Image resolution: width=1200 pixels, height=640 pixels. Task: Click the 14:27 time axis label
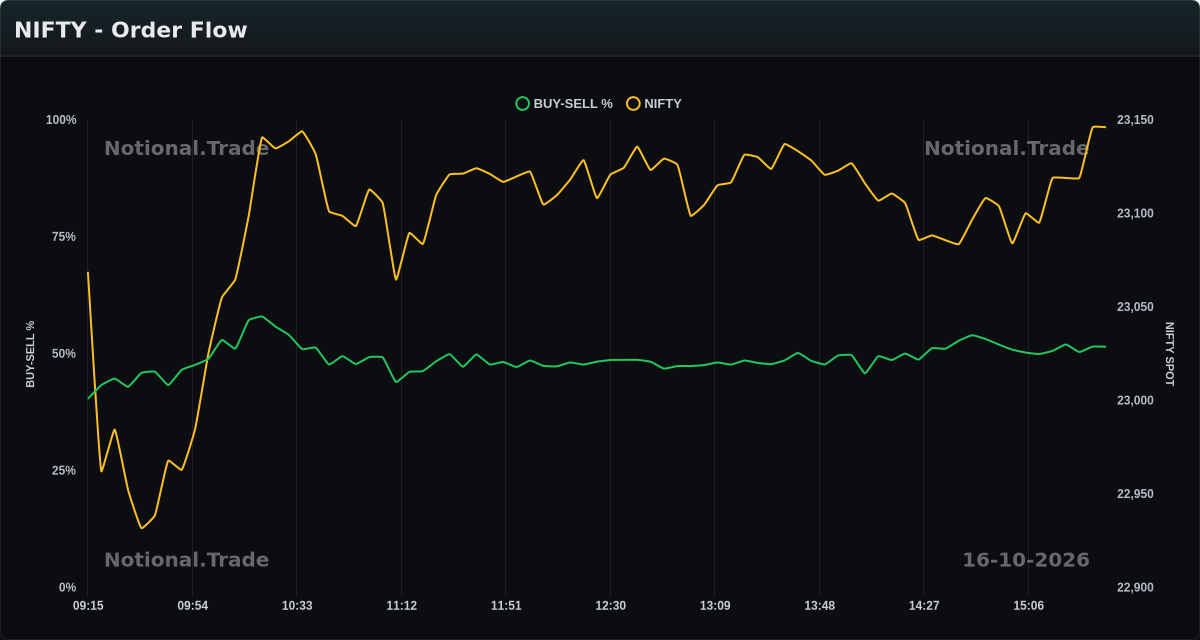click(924, 606)
